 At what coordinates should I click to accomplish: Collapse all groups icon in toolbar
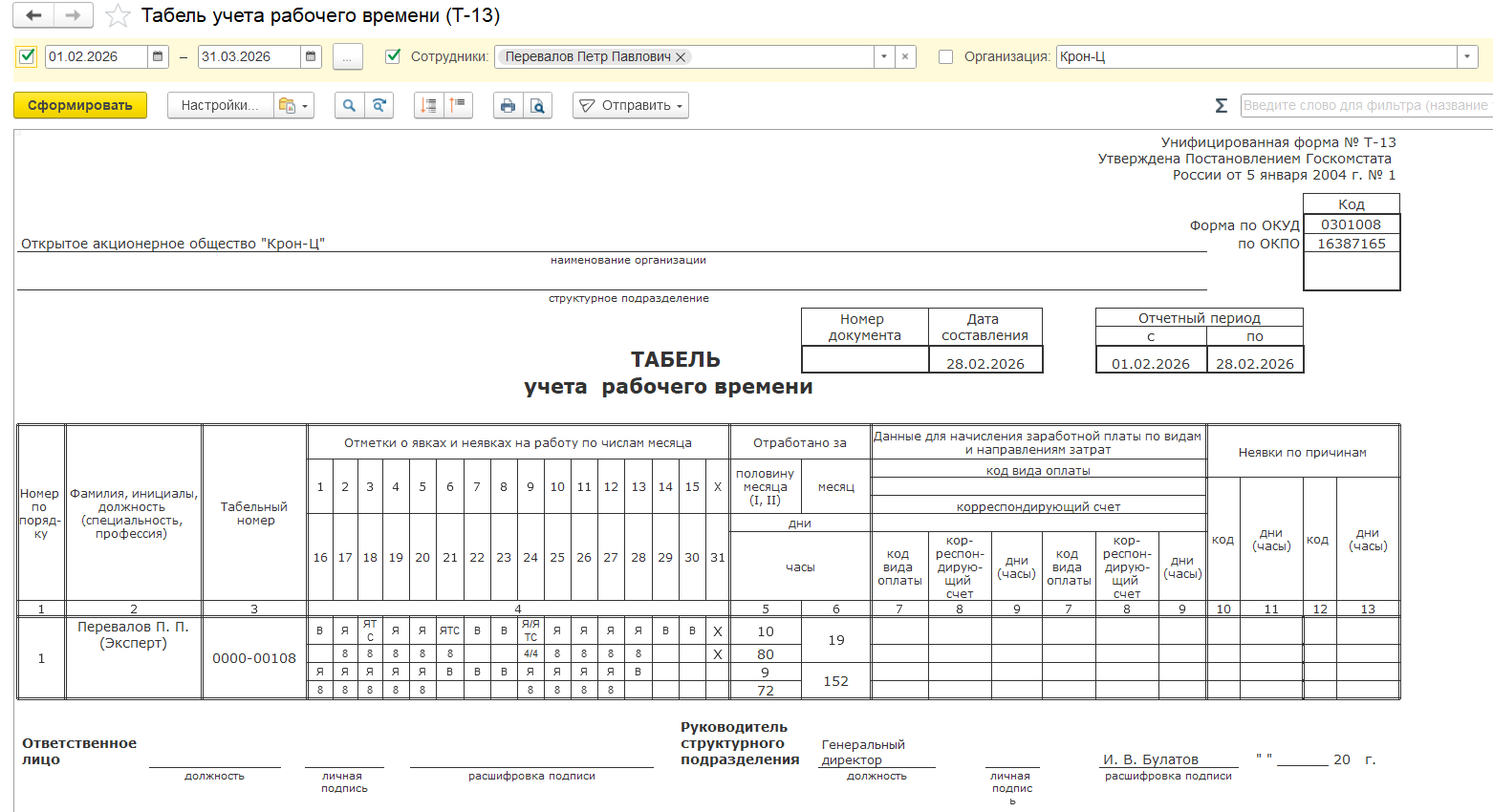[x=459, y=105]
